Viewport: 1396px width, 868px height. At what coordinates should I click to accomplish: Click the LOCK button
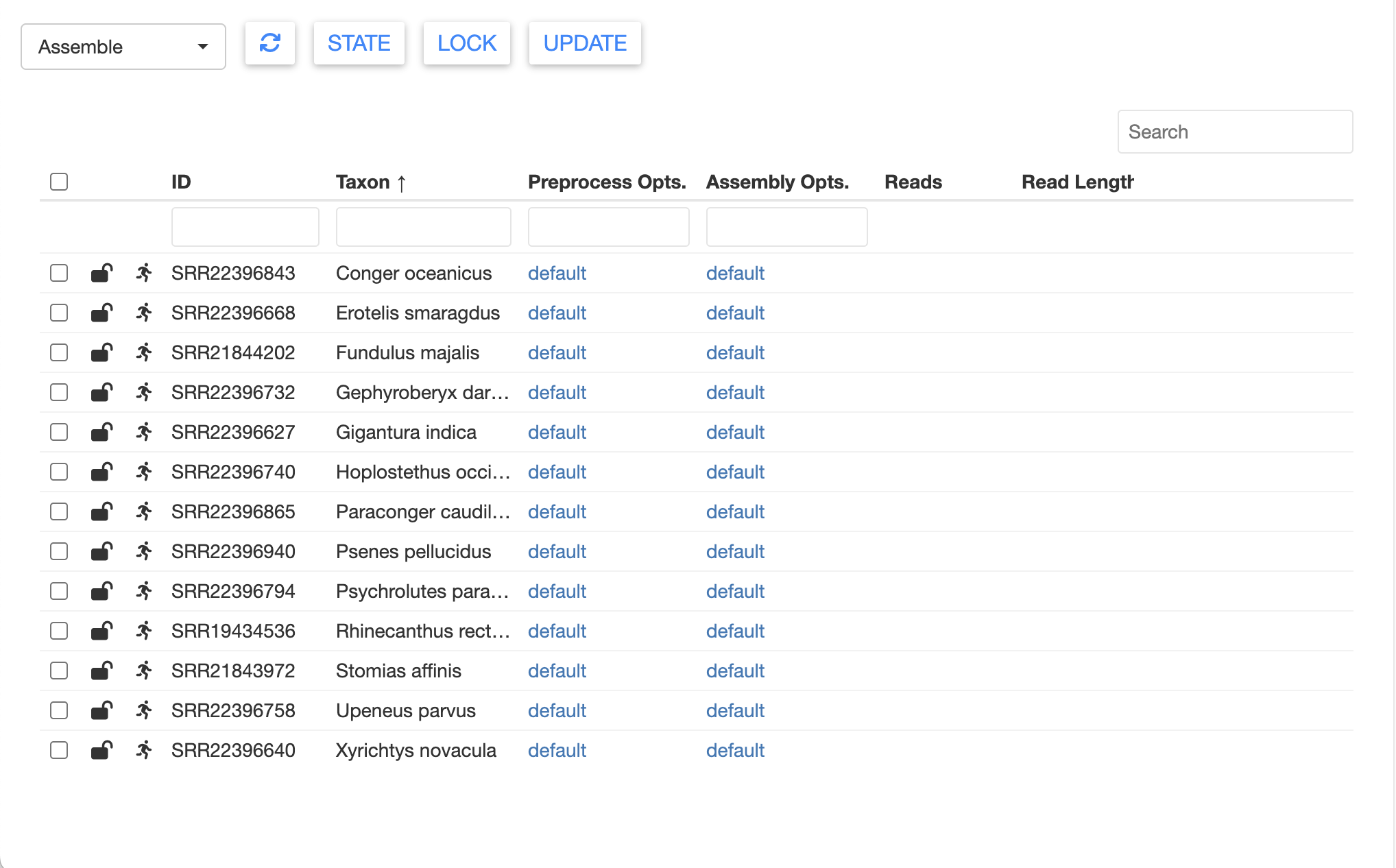coord(467,43)
